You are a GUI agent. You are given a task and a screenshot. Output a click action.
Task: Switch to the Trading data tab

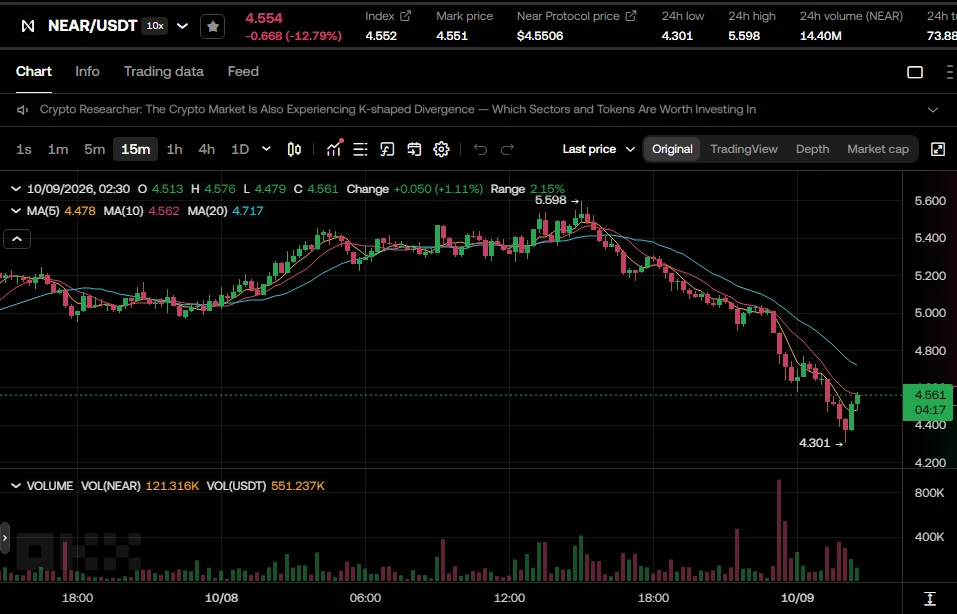pyautogui.click(x=164, y=71)
